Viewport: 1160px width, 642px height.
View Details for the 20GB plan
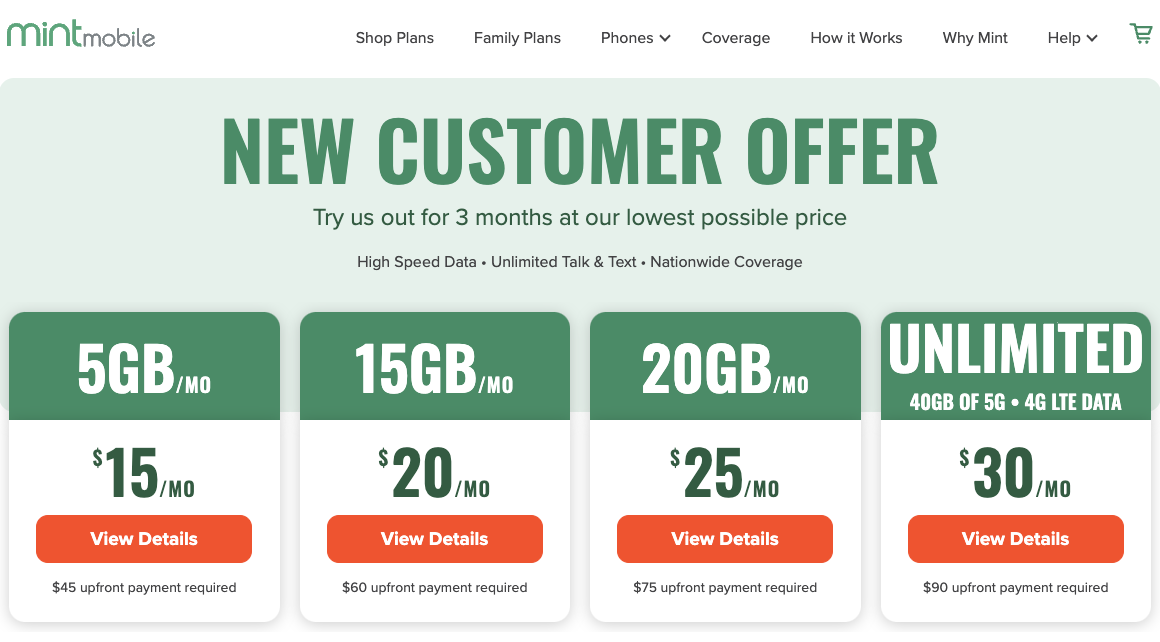[725, 539]
